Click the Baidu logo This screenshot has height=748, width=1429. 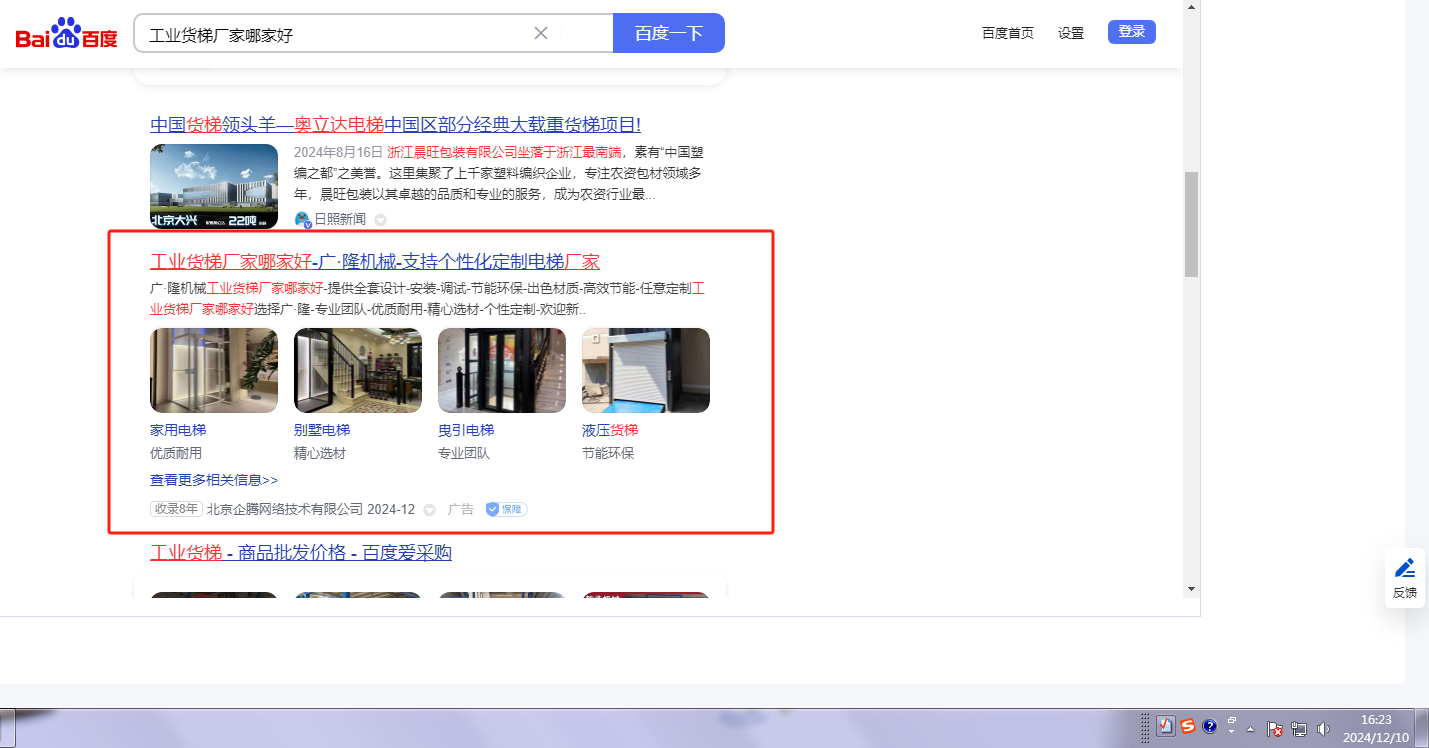tap(66, 34)
